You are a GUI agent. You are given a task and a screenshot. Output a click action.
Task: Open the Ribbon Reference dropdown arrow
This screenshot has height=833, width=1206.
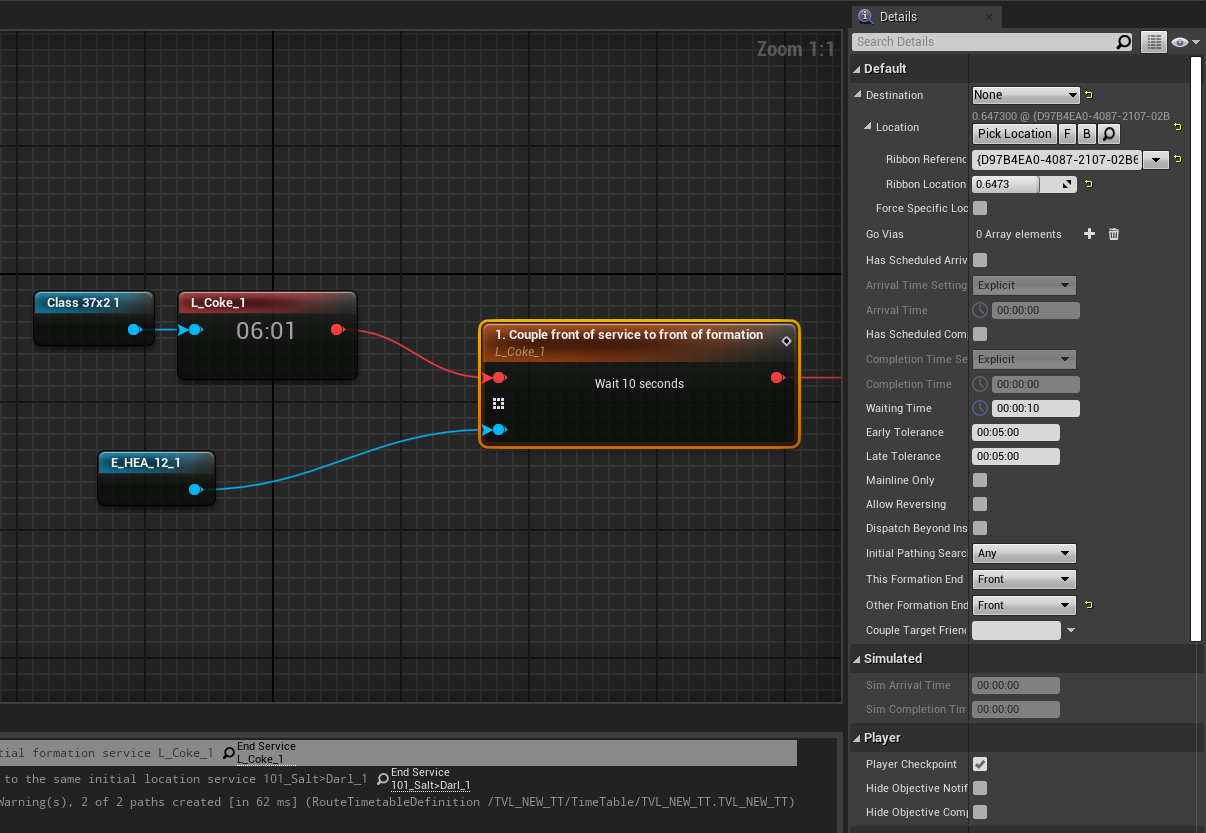[1157, 159]
